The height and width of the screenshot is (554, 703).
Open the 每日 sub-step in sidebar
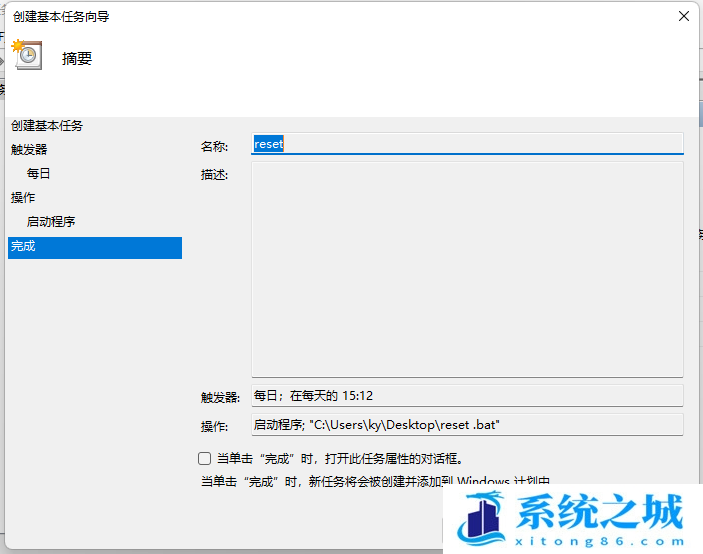point(39,173)
